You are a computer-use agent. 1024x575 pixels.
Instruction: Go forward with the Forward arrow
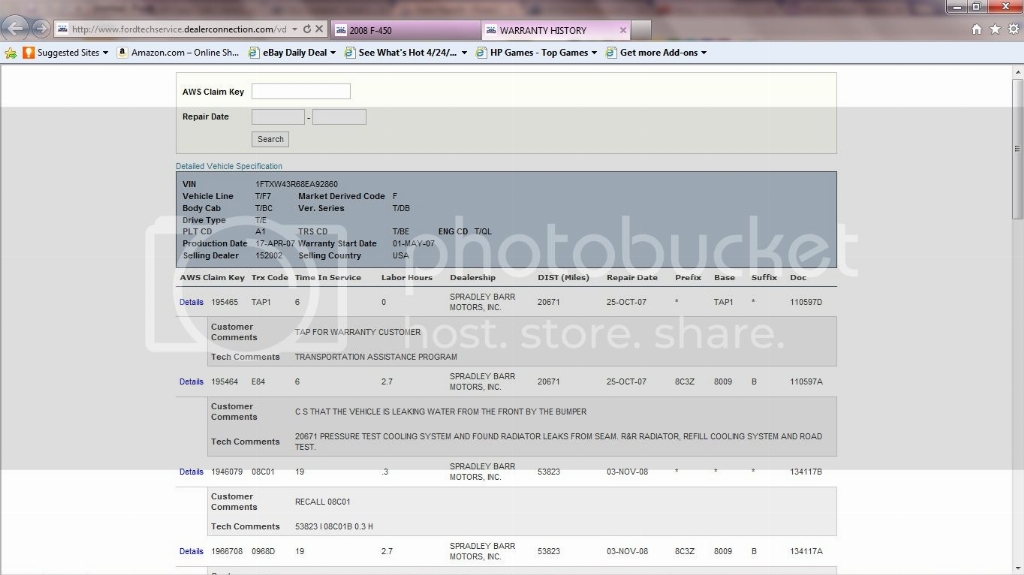(x=40, y=29)
